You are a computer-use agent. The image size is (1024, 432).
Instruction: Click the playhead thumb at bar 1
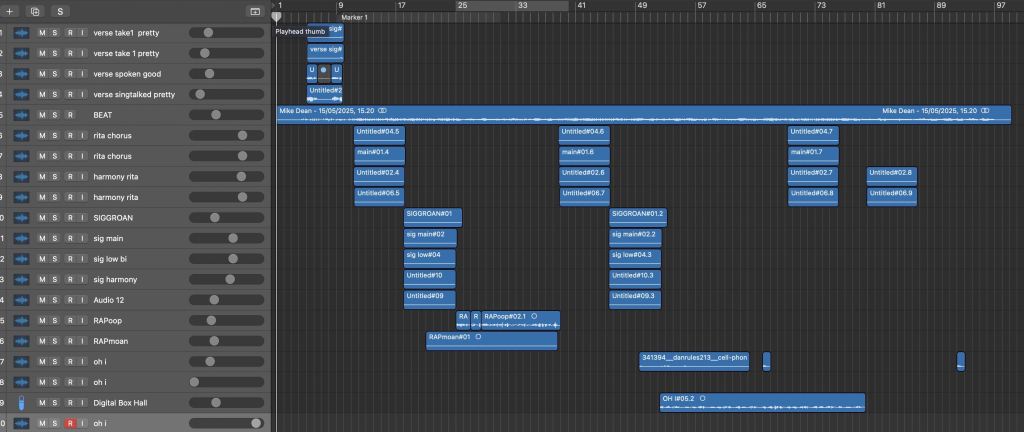(x=277, y=17)
